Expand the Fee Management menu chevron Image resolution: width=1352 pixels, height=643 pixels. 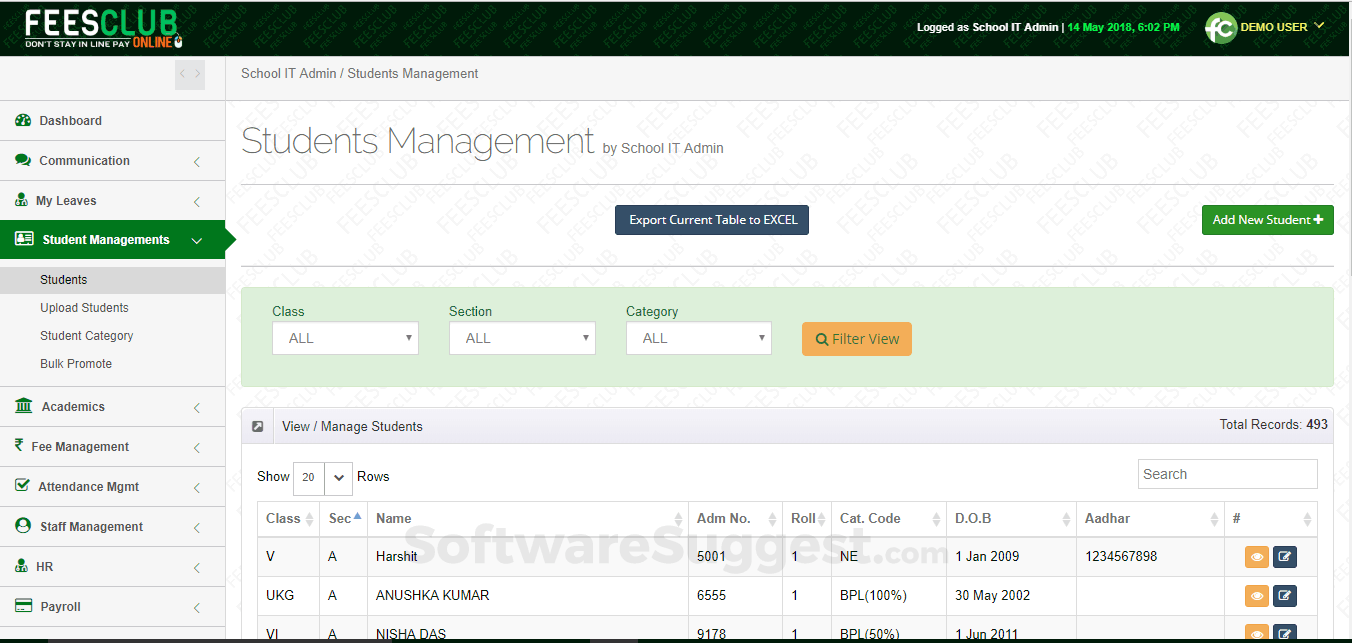pos(196,447)
